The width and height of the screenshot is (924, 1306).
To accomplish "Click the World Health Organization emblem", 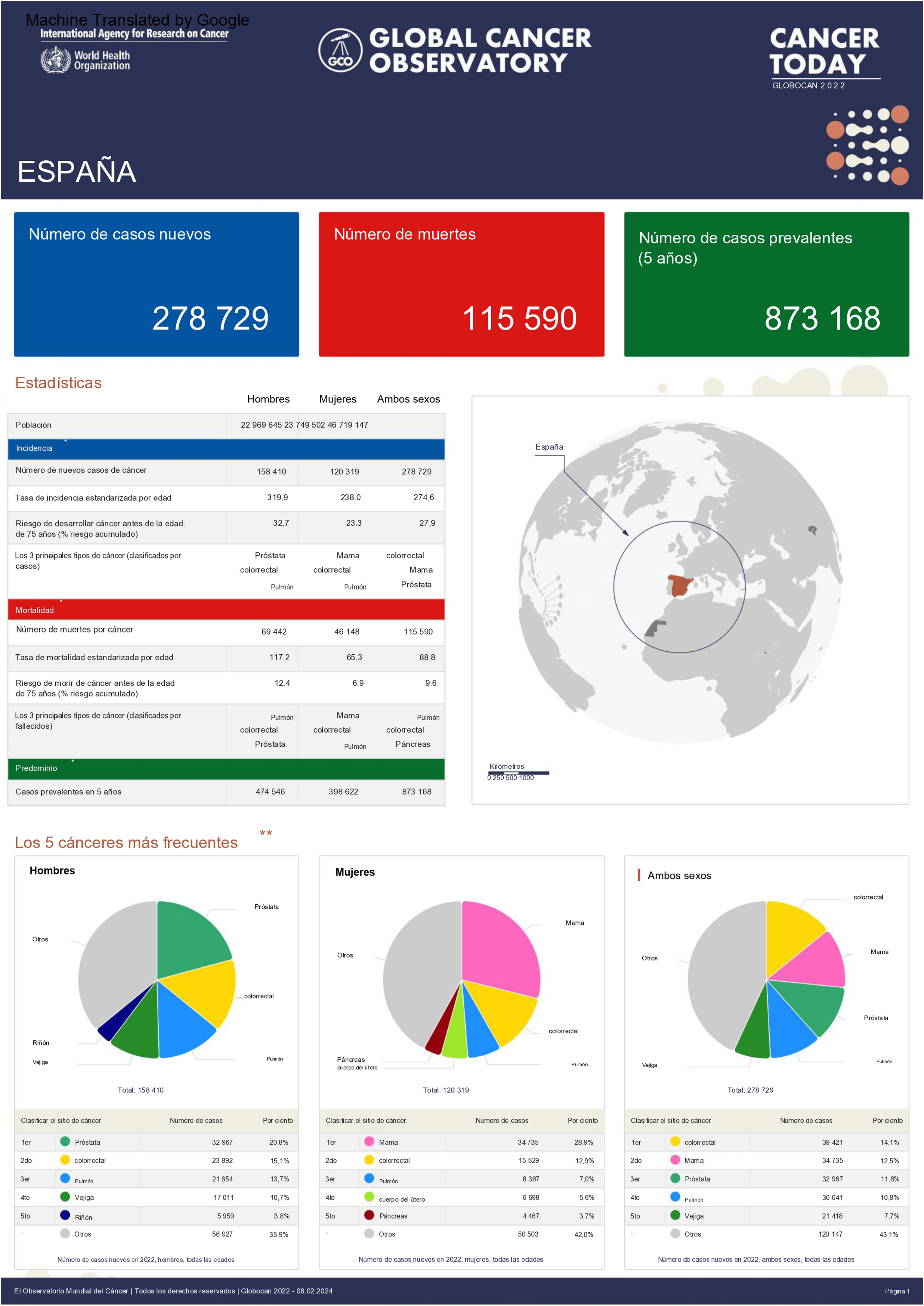I will point(55,60).
